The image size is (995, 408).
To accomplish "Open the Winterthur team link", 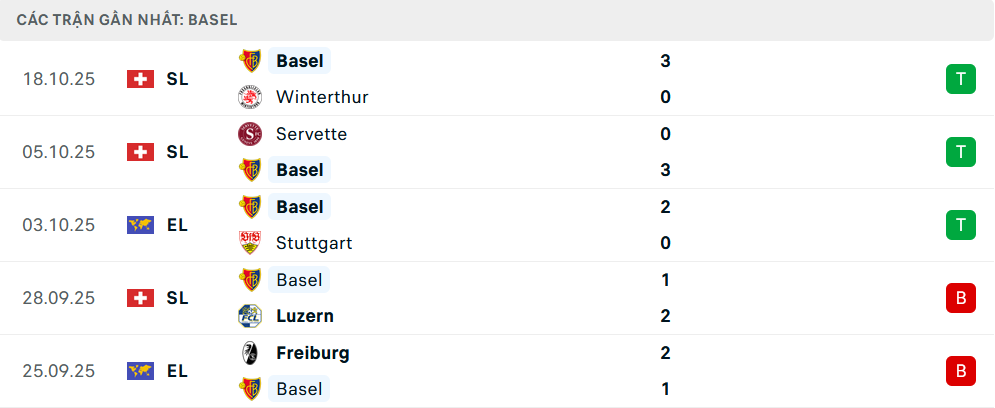I will click(322, 97).
